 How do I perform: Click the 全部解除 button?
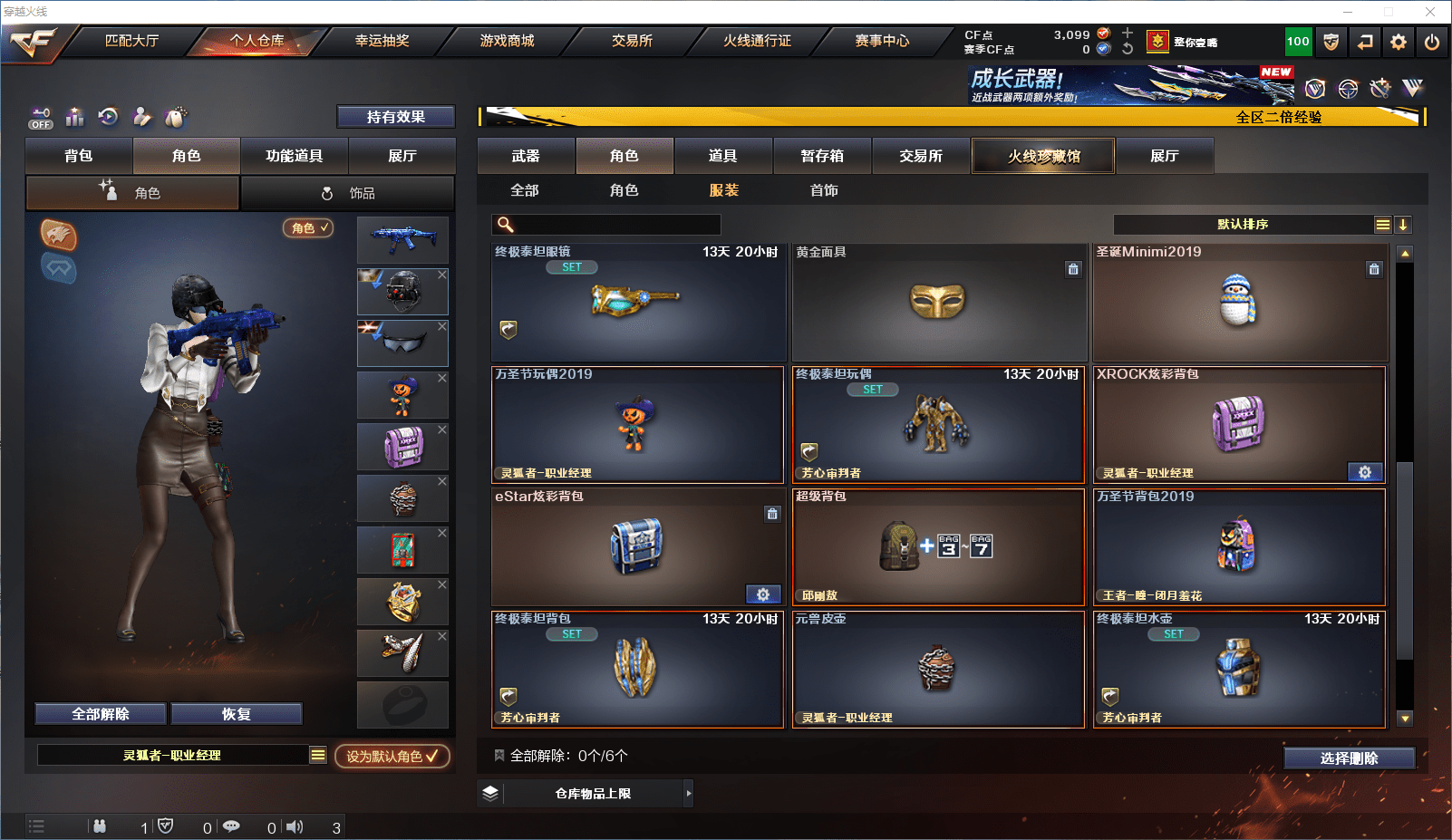pyautogui.click(x=101, y=714)
